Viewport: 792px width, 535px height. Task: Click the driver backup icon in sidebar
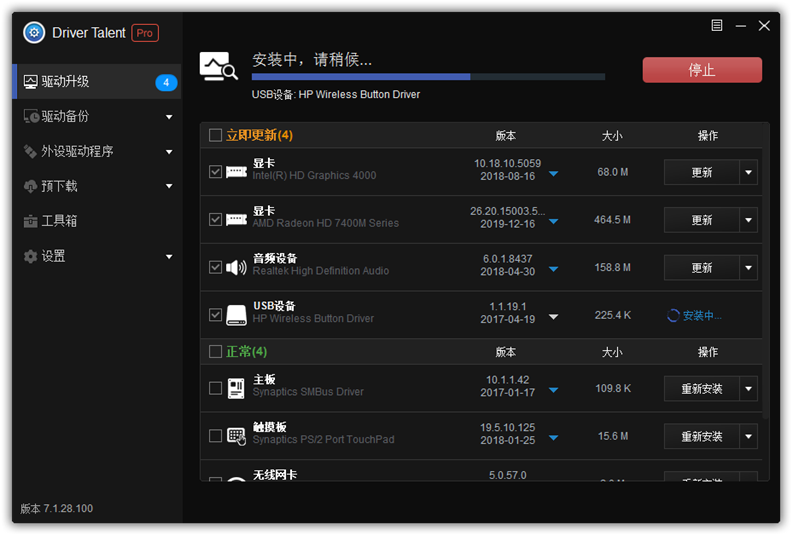31,117
